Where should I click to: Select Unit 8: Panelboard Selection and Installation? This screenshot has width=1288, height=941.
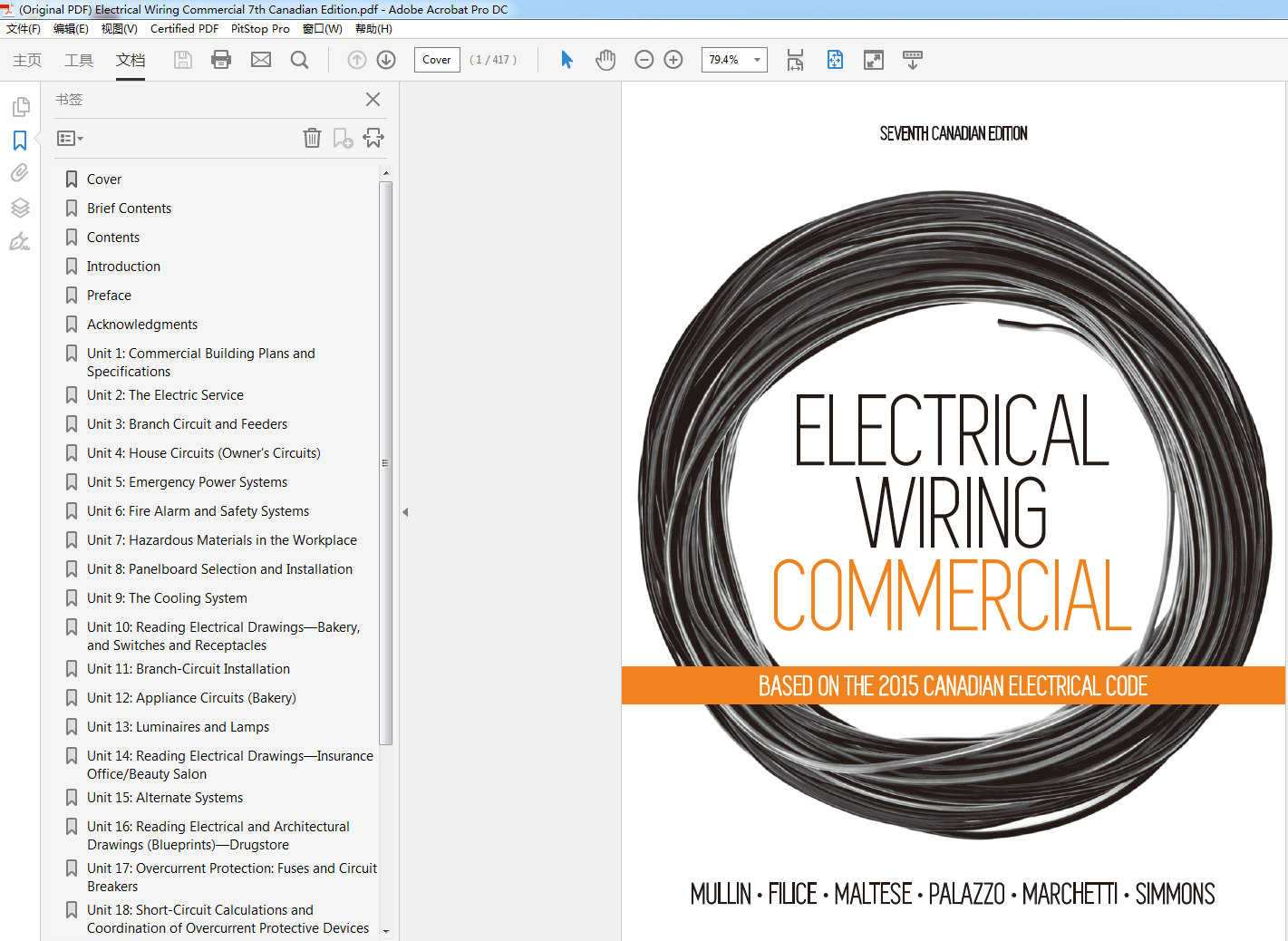click(219, 569)
